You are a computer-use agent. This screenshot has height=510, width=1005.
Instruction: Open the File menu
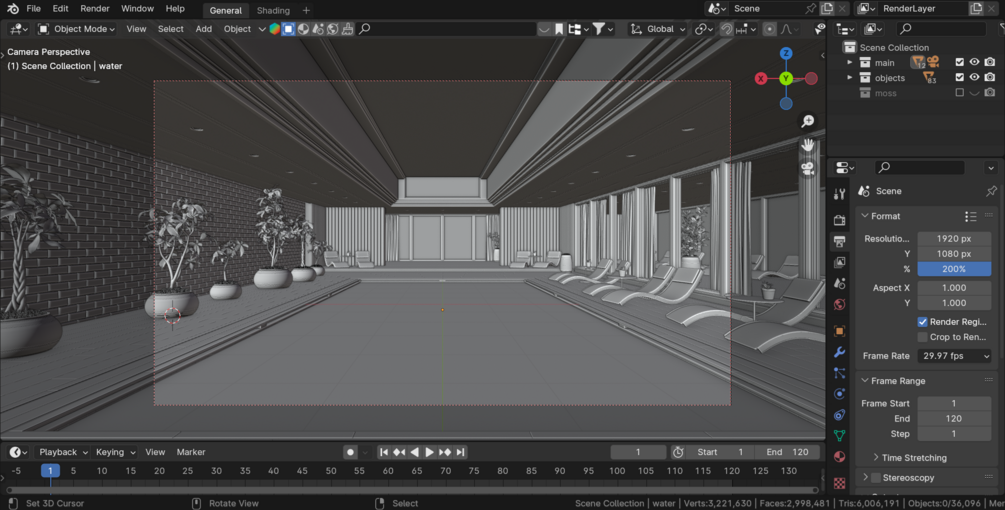point(33,8)
